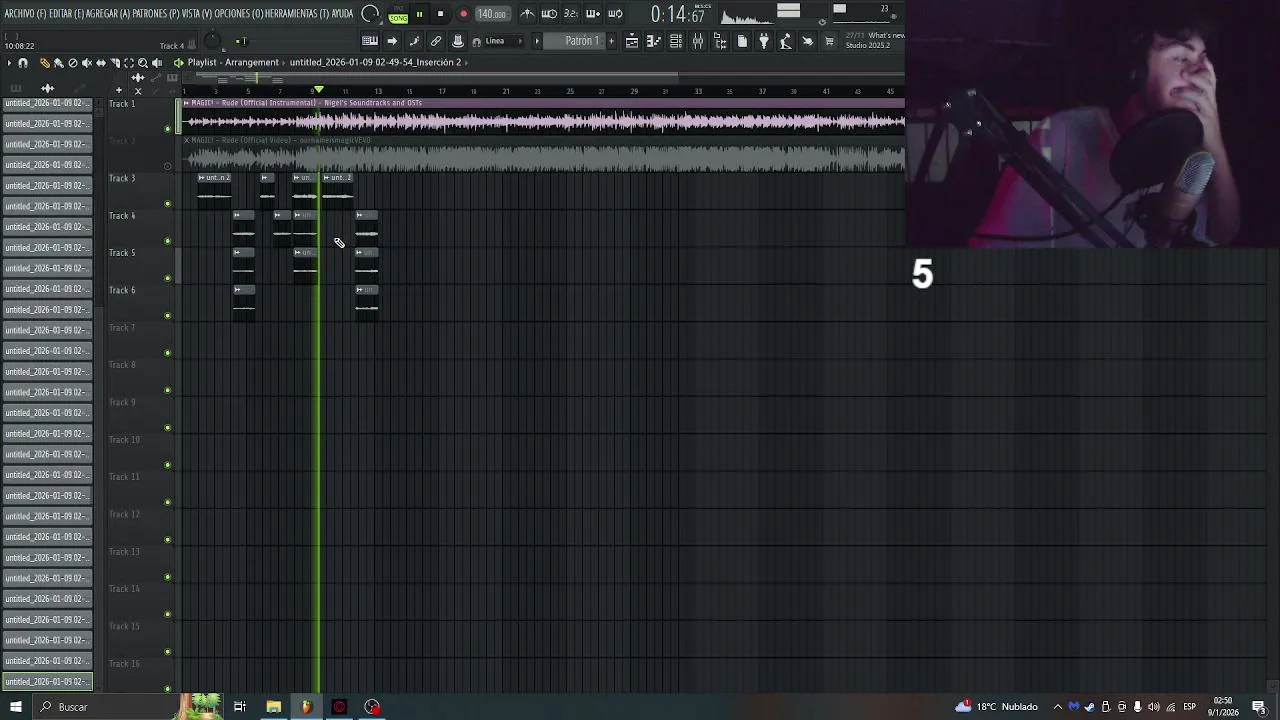Image resolution: width=1280 pixels, height=720 pixels.
Task: Click the Playback speaker tool in playlist
Action: pos(157,62)
